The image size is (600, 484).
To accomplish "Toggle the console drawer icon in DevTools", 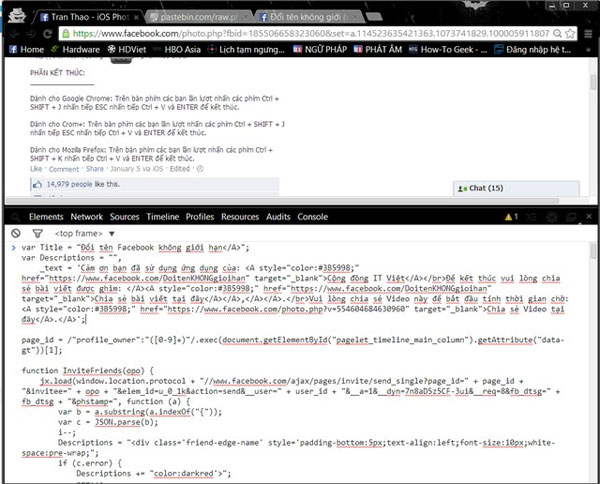I will 531,217.
